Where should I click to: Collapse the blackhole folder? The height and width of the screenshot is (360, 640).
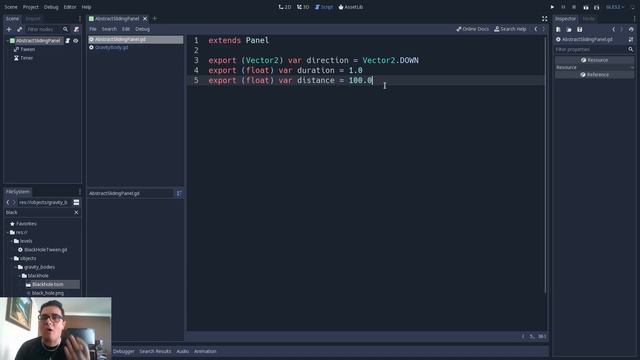[20, 276]
